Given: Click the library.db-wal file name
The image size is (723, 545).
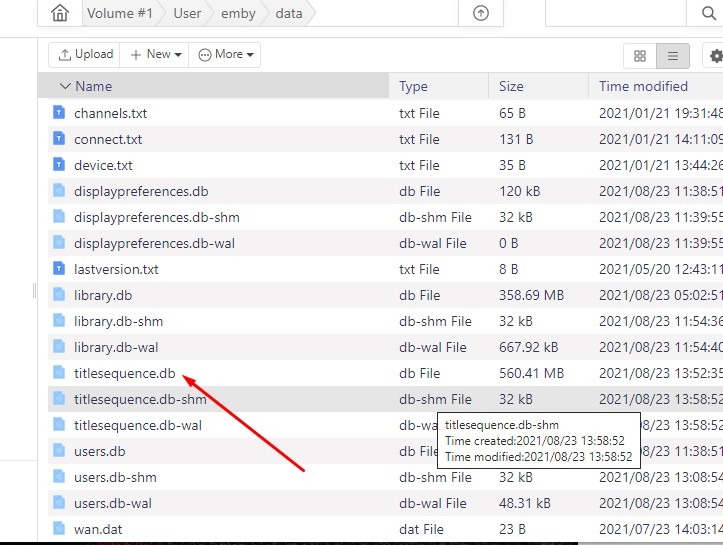Looking at the screenshot, I should tap(116, 347).
